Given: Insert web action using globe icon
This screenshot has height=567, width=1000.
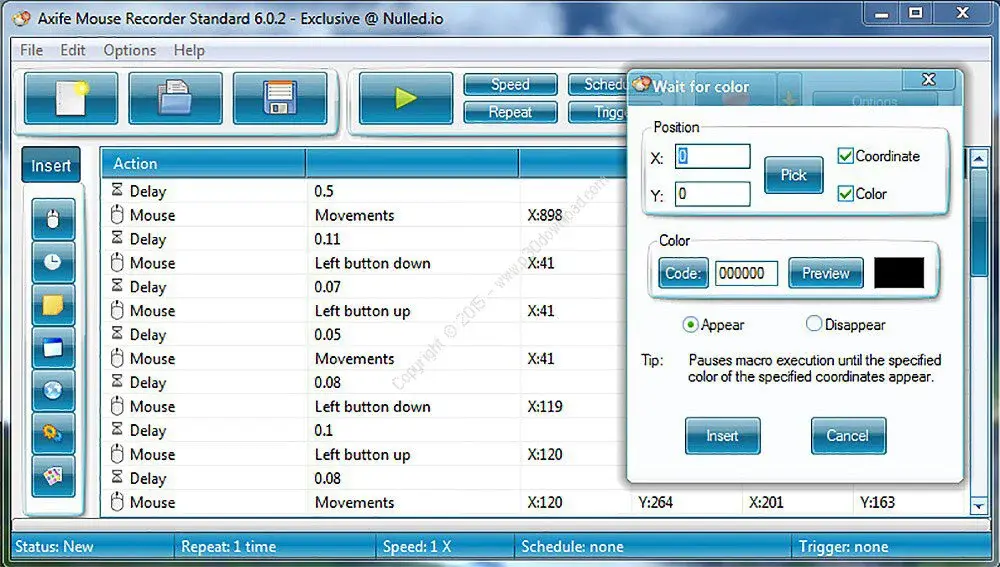Looking at the screenshot, I should [x=53, y=390].
